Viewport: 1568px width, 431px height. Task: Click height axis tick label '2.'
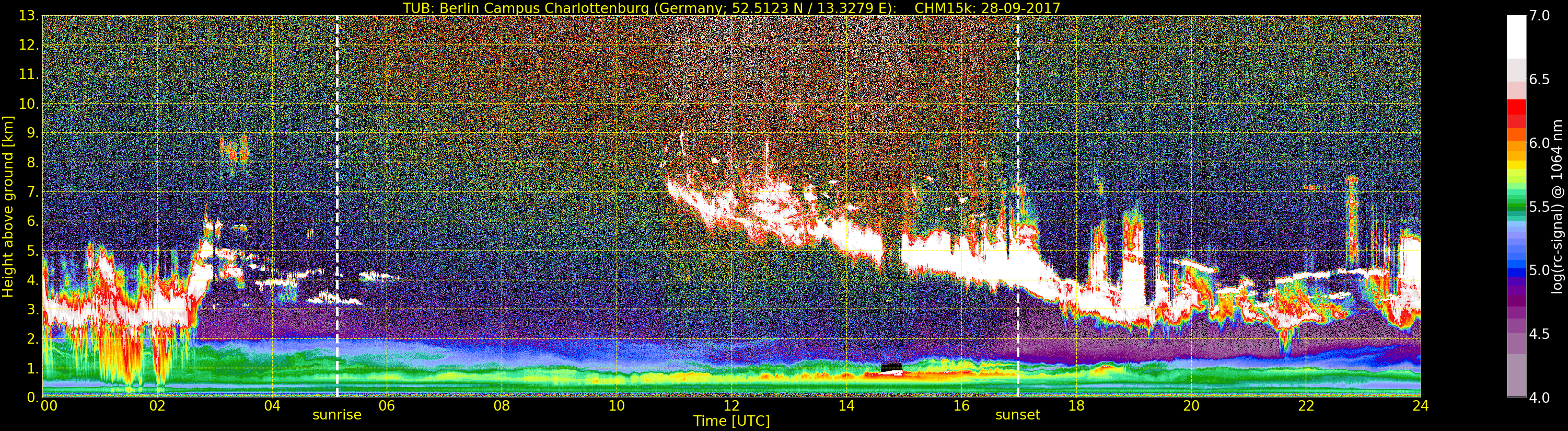(x=32, y=338)
